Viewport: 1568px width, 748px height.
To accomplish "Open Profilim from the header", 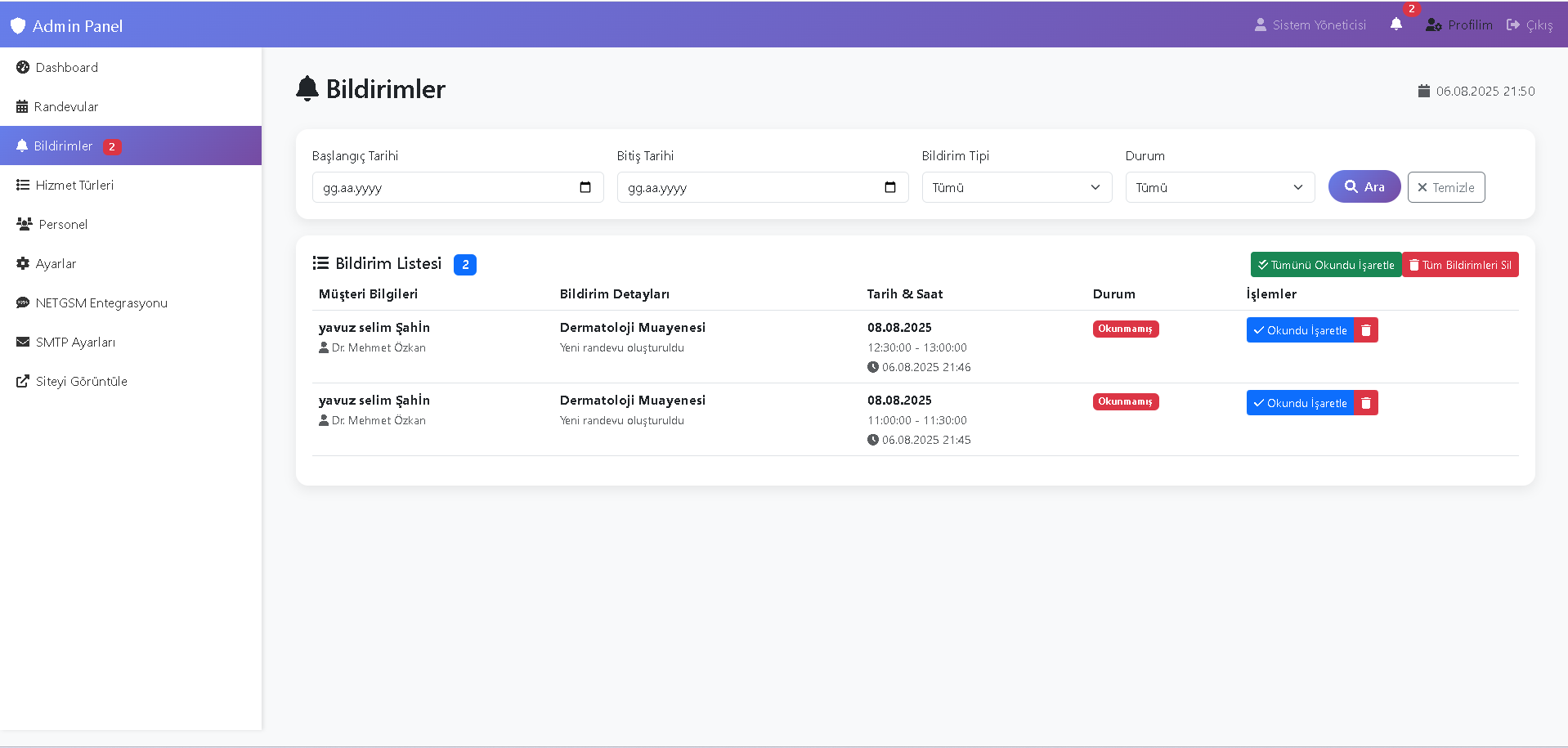I will point(1459,25).
